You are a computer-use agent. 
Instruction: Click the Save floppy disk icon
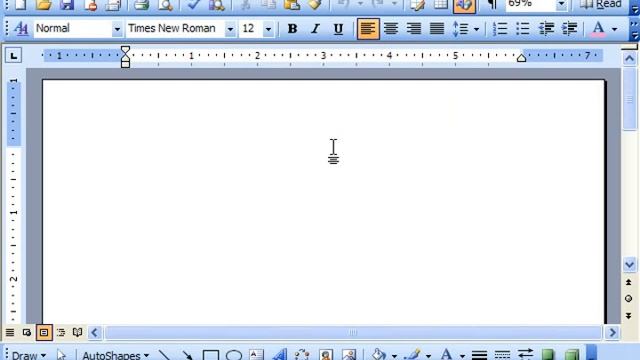(67, 5)
